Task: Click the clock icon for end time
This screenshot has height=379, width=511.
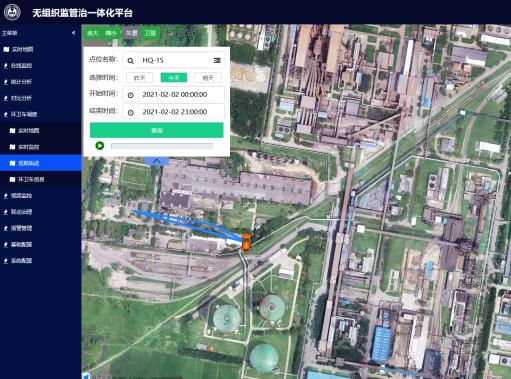Action: pos(131,112)
